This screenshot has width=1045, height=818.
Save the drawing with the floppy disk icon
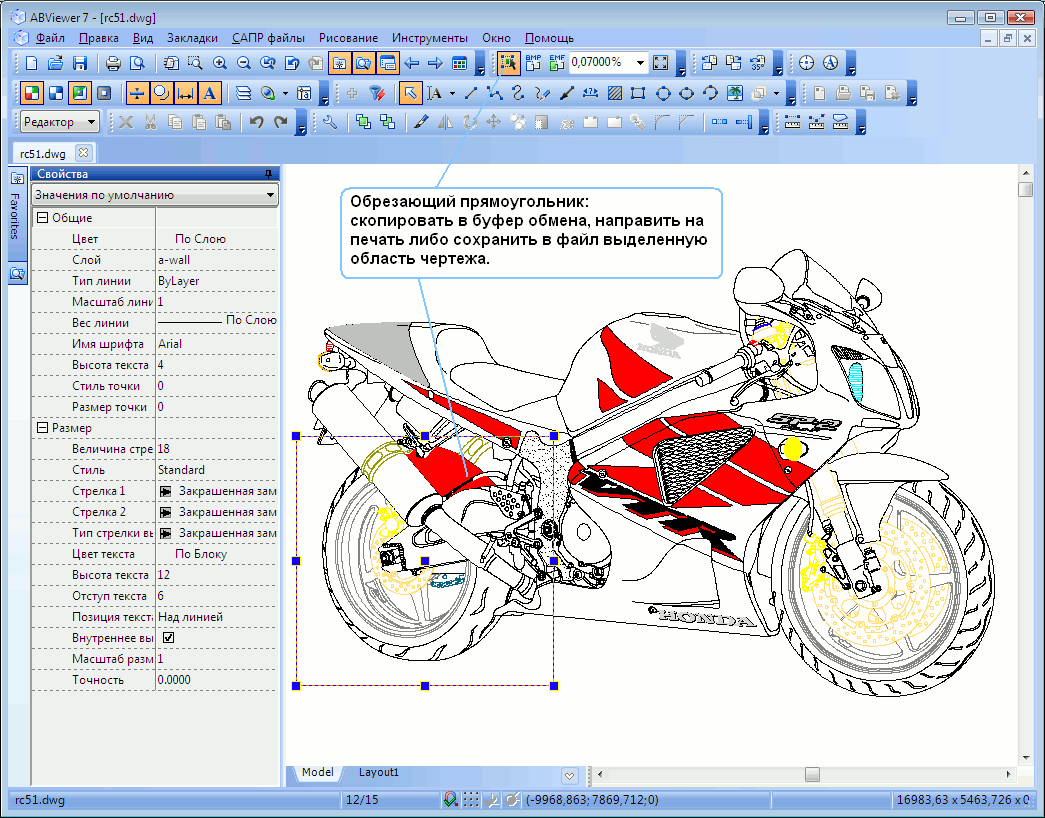pos(80,63)
